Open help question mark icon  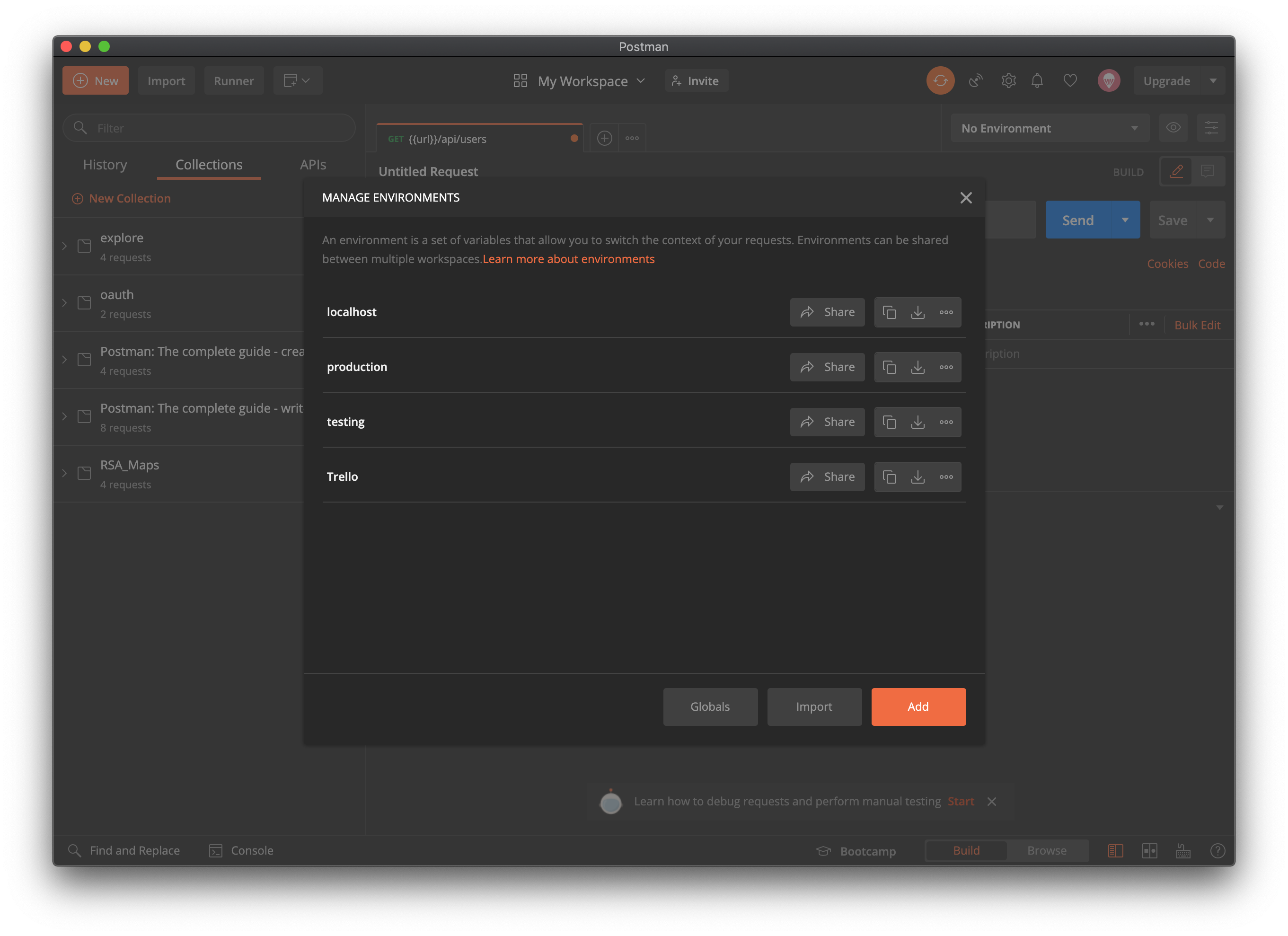pos(1217,850)
